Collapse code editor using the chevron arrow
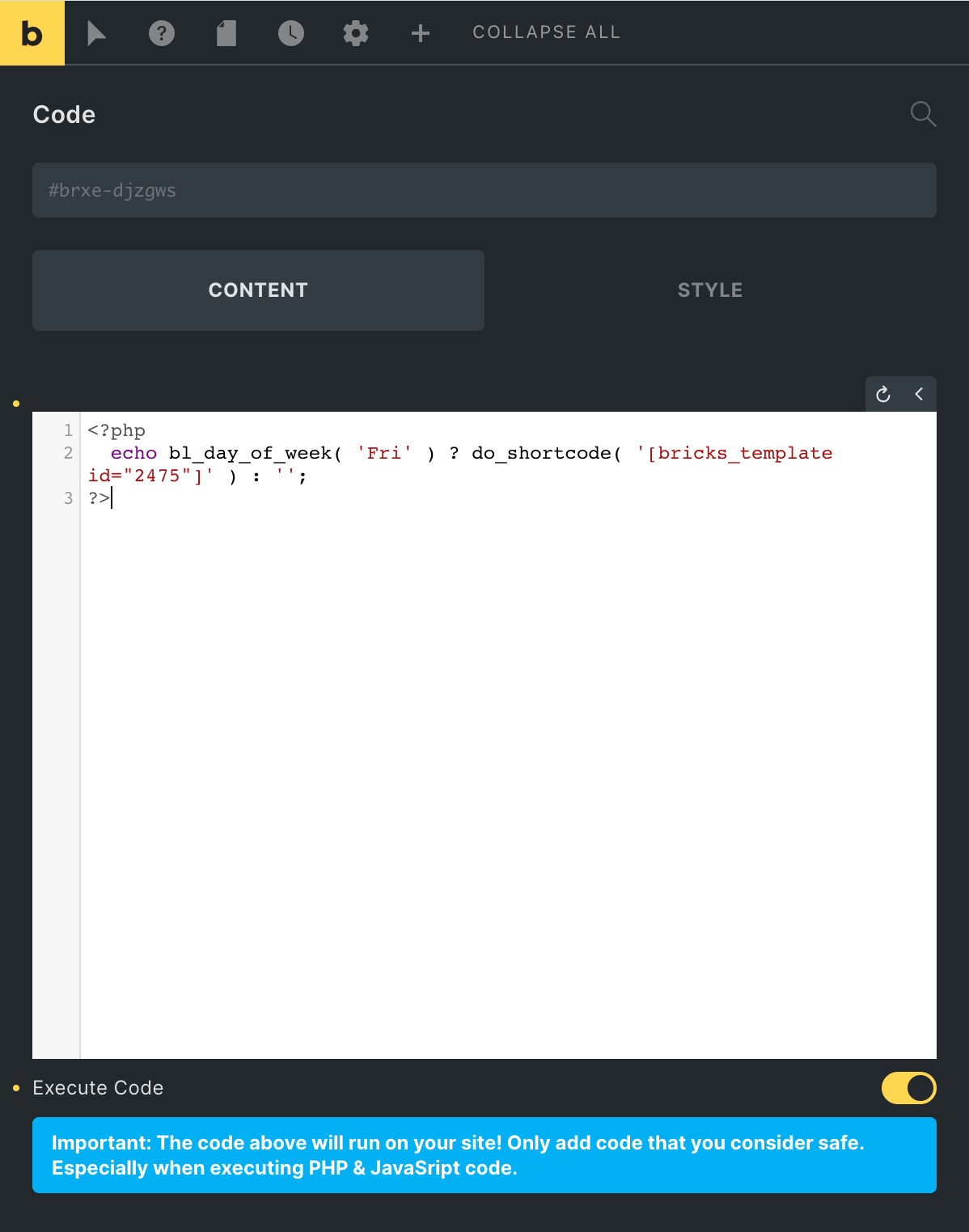Viewport: 969px width, 1232px height. (919, 394)
